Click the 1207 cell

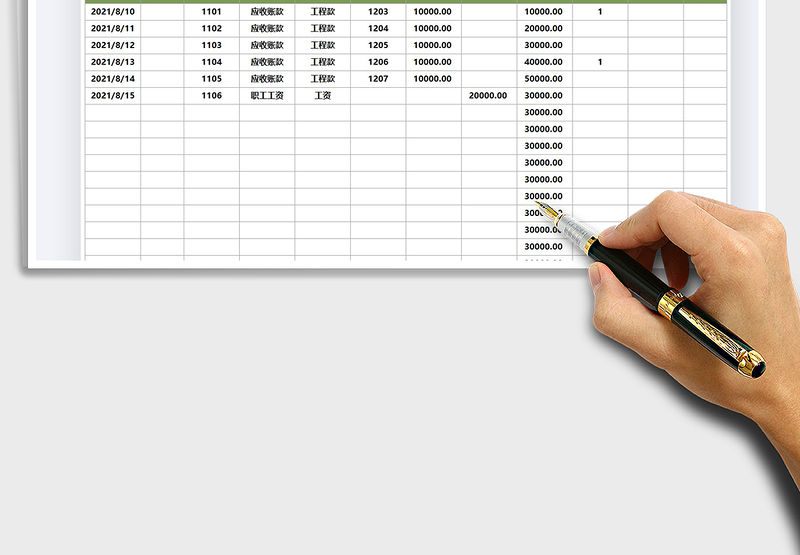click(x=378, y=79)
